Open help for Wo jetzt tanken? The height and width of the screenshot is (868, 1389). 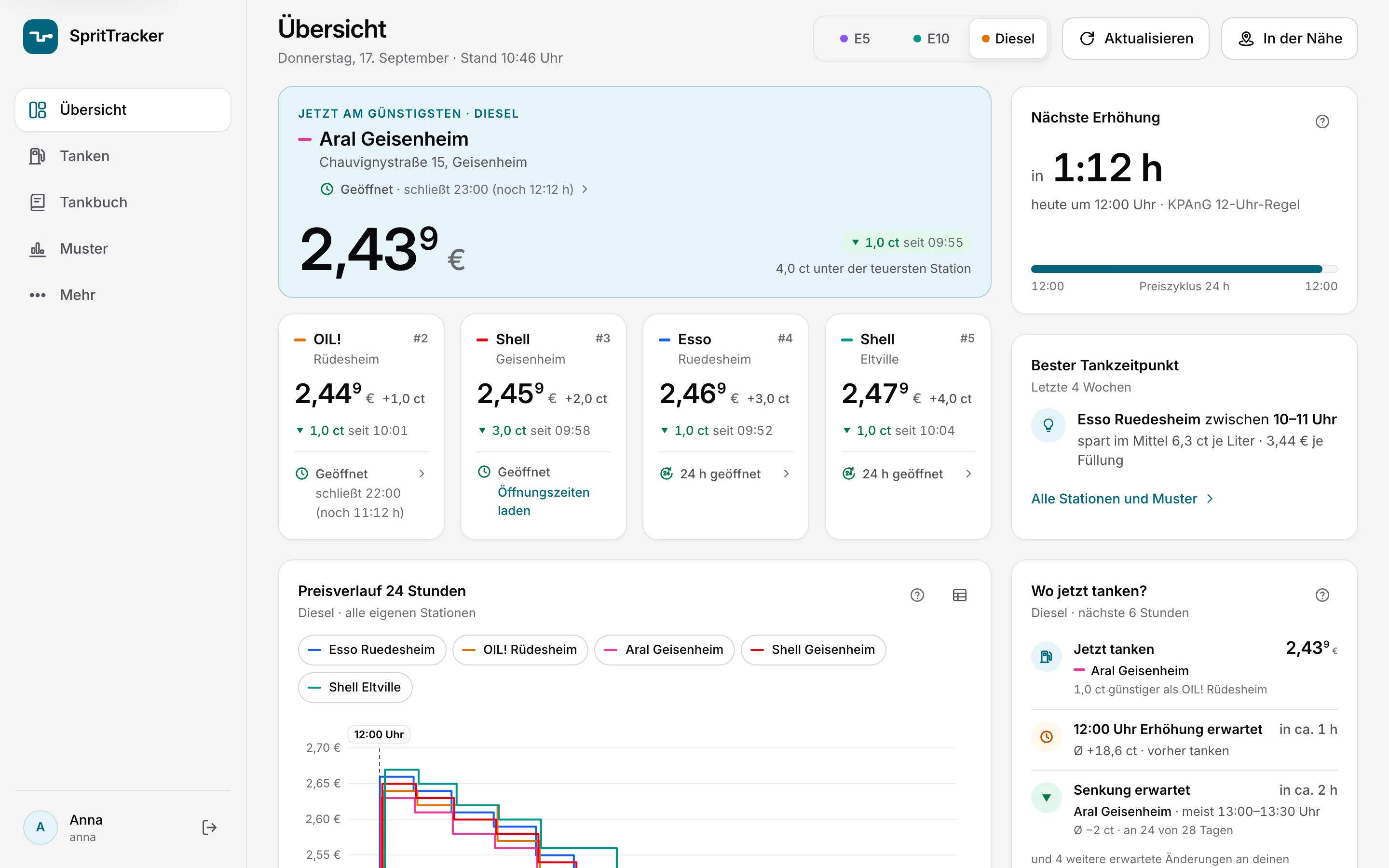click(x=1322, y=596)
